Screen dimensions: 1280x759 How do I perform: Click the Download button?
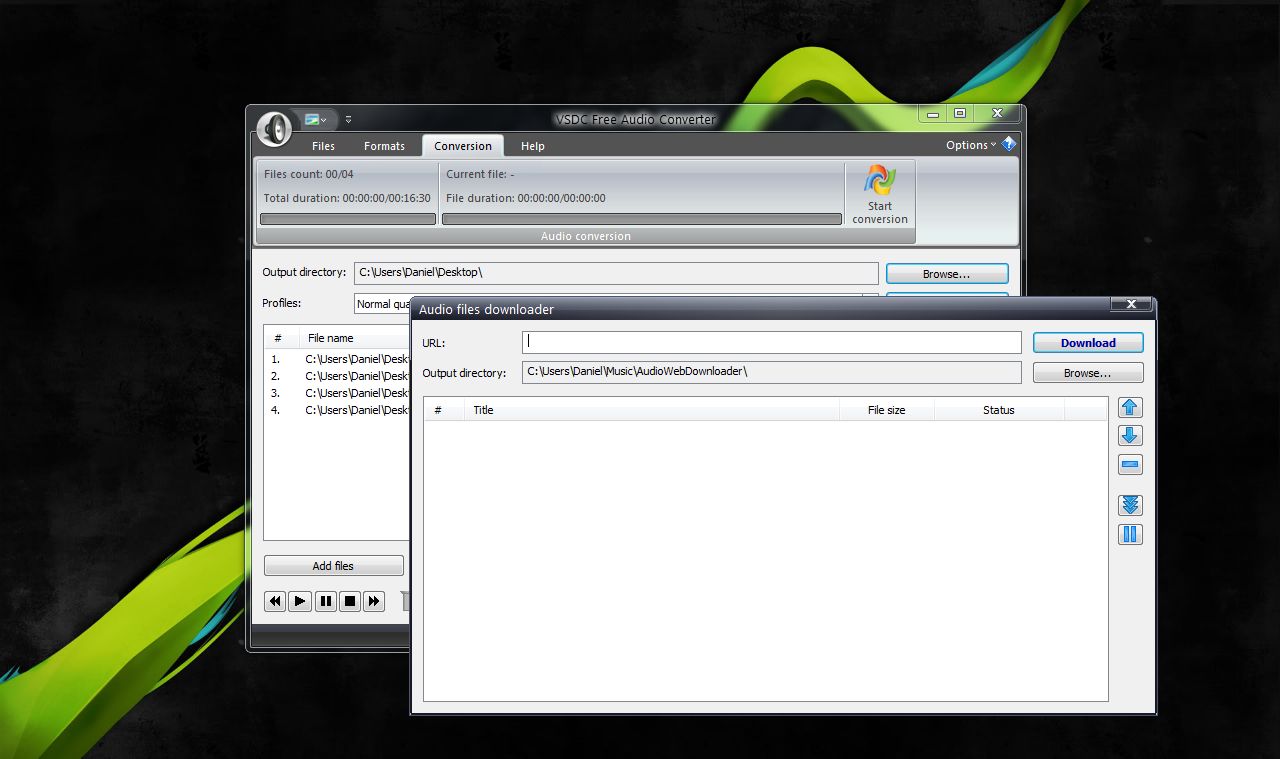1088,343
